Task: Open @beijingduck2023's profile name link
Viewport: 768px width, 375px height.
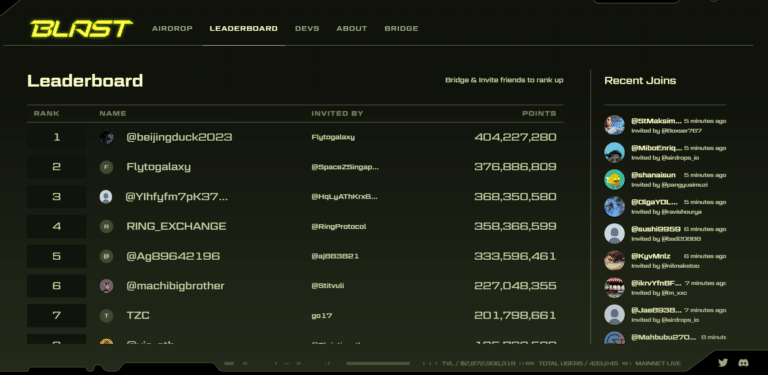Action: [179, 137]
